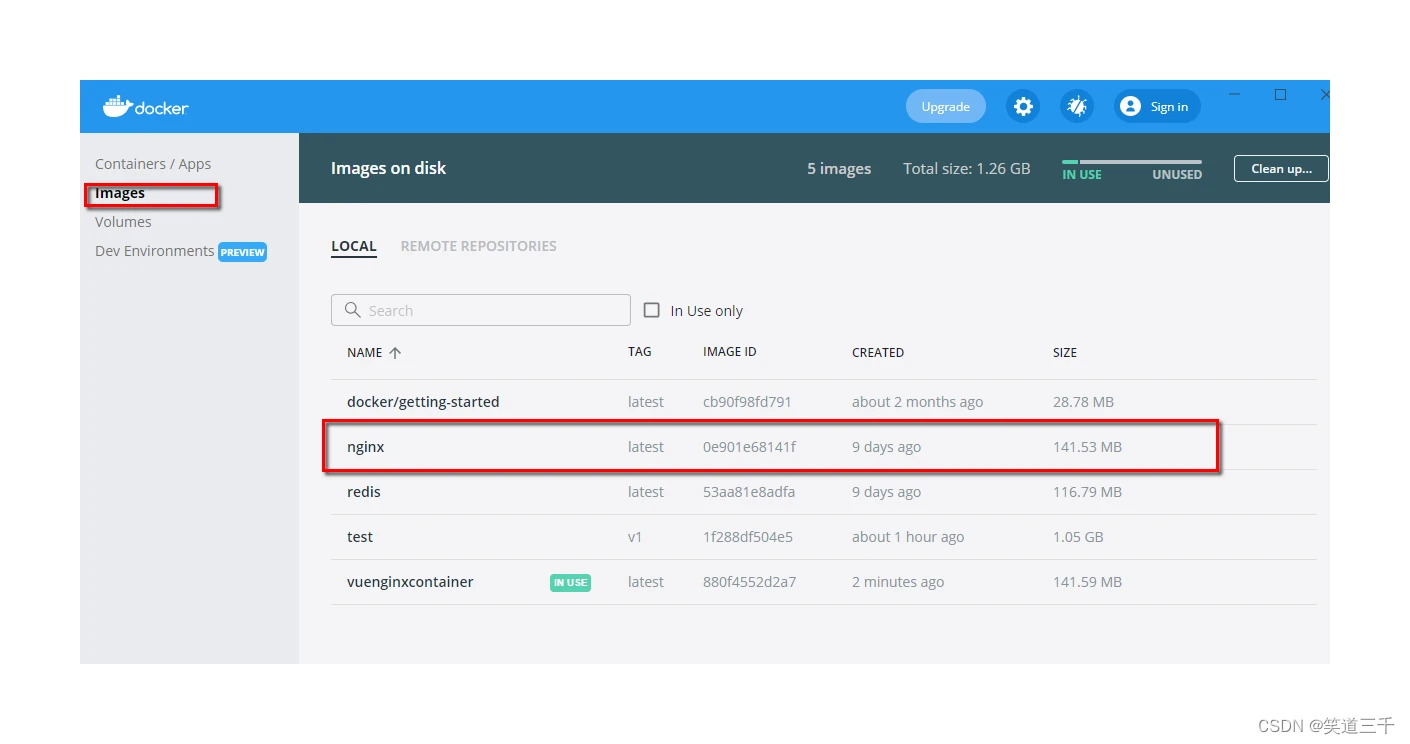Select the redis image row
The height and width of the screenshot is (744, 1410).
click(824, 492)
